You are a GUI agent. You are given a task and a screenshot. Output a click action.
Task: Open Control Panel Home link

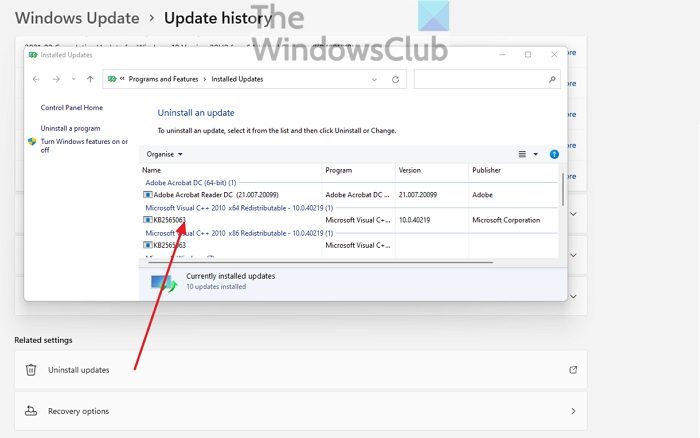[71, 108]
